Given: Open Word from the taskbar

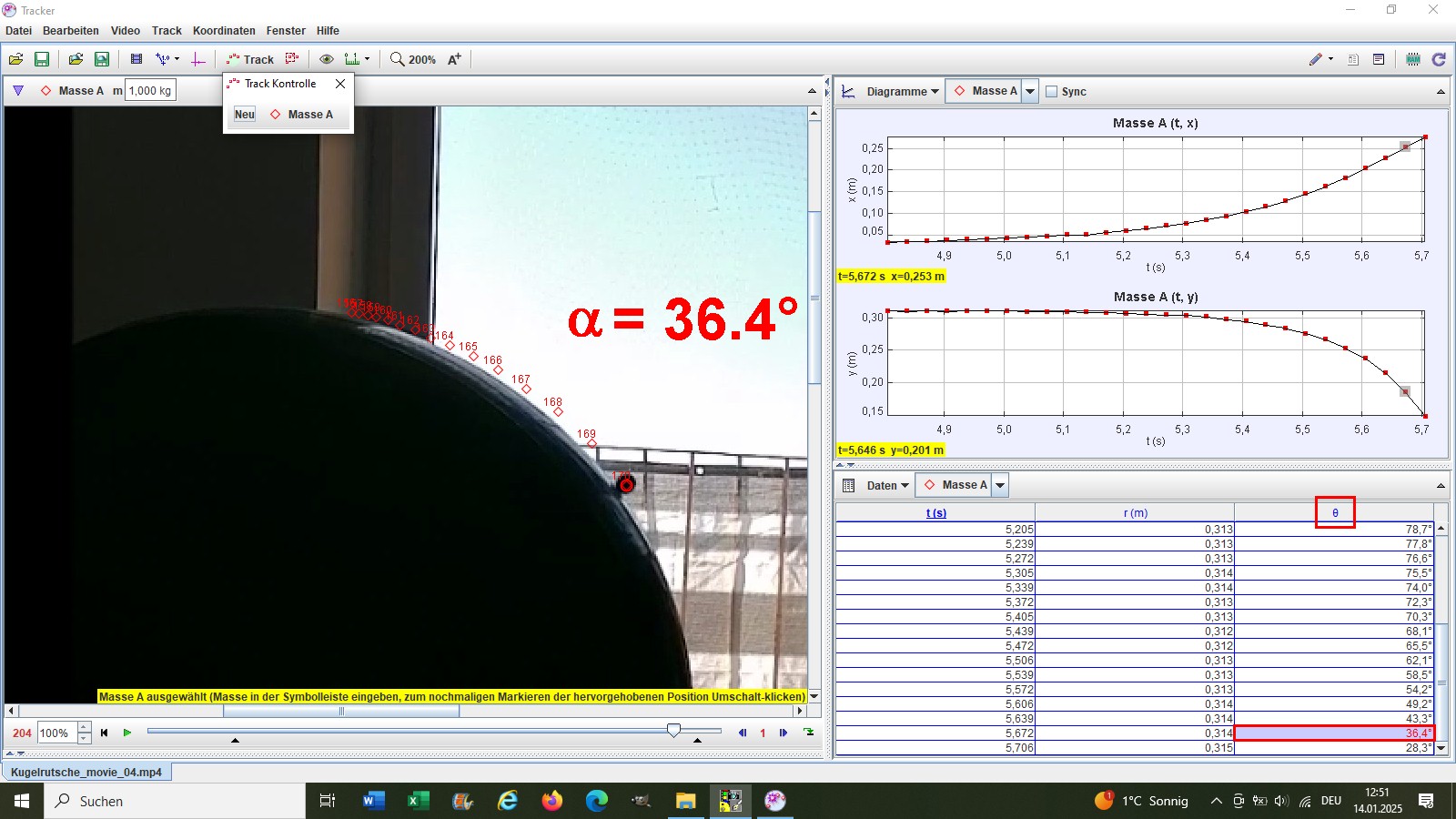Looking at the screenshot, I should coord(373,801).
